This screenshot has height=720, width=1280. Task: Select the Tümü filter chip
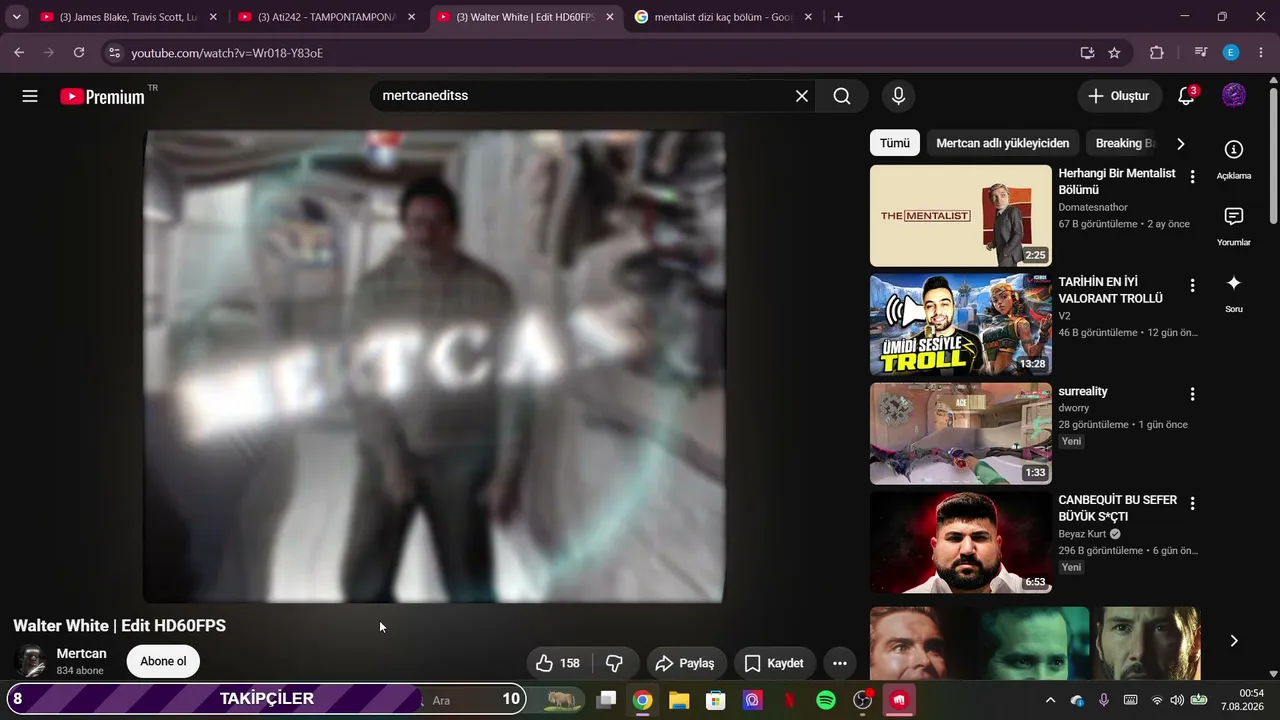click(895, 143)
